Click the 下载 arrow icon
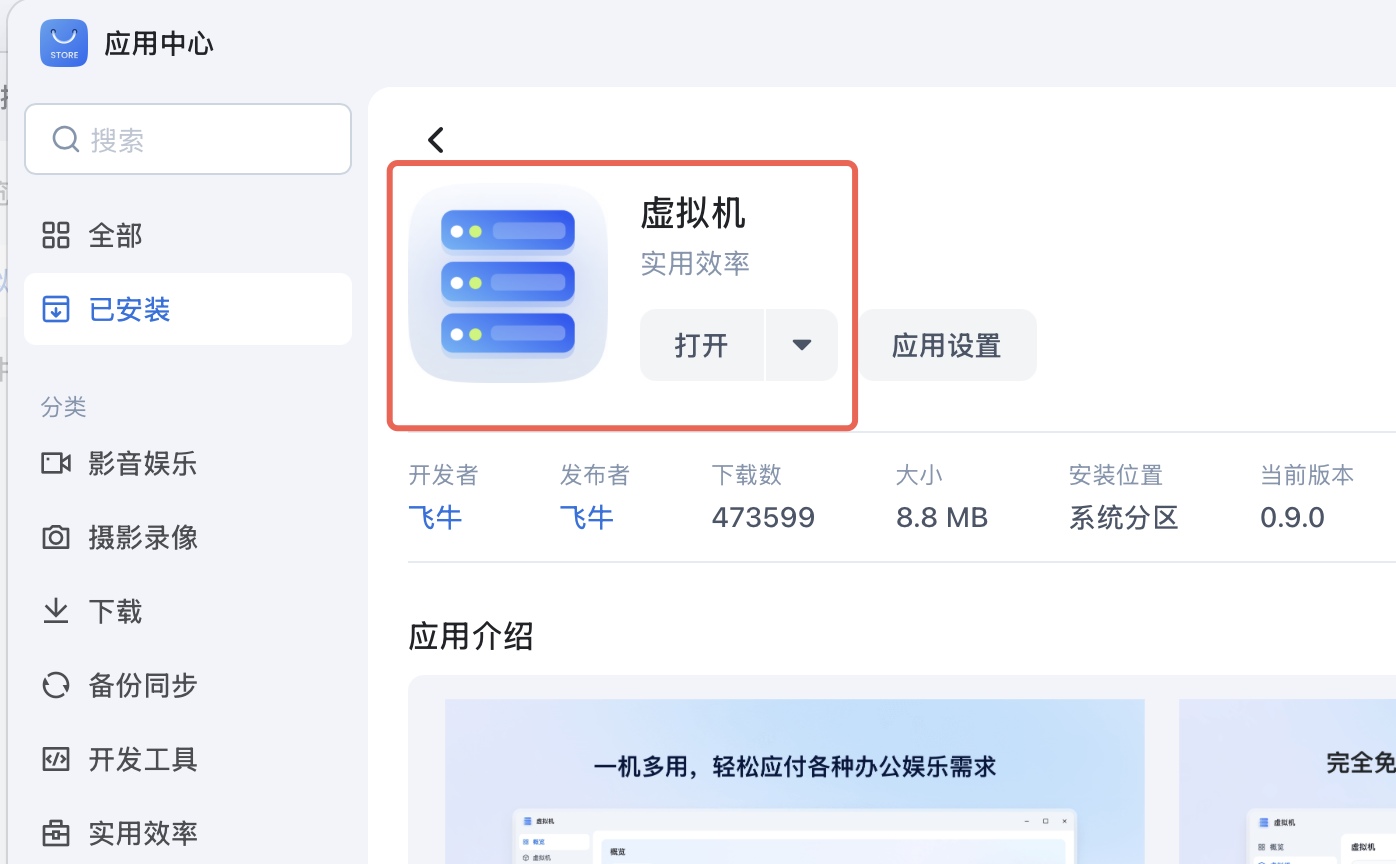Image resolution: width=1396 pixels, height=864 pixels. coord(56,611)
